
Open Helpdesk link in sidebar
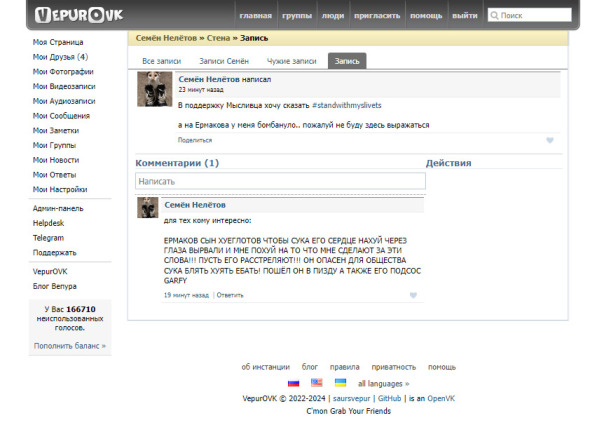pyautogui.click(x=49, y=223)
